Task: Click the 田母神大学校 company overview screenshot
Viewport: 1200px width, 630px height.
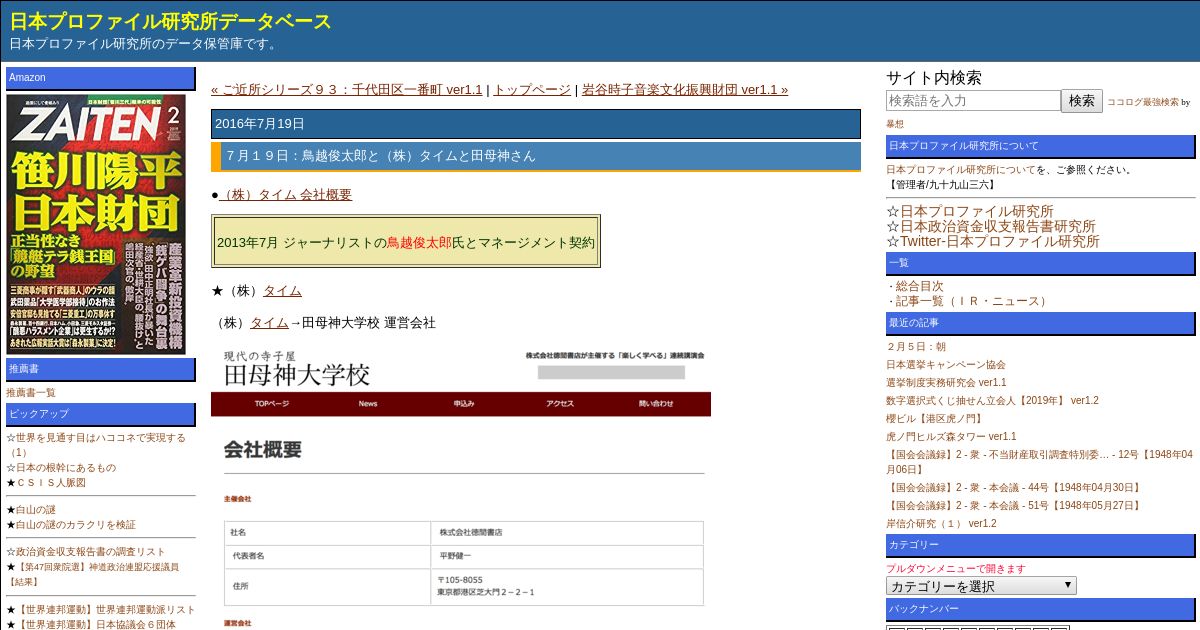Action: (461, 487)
